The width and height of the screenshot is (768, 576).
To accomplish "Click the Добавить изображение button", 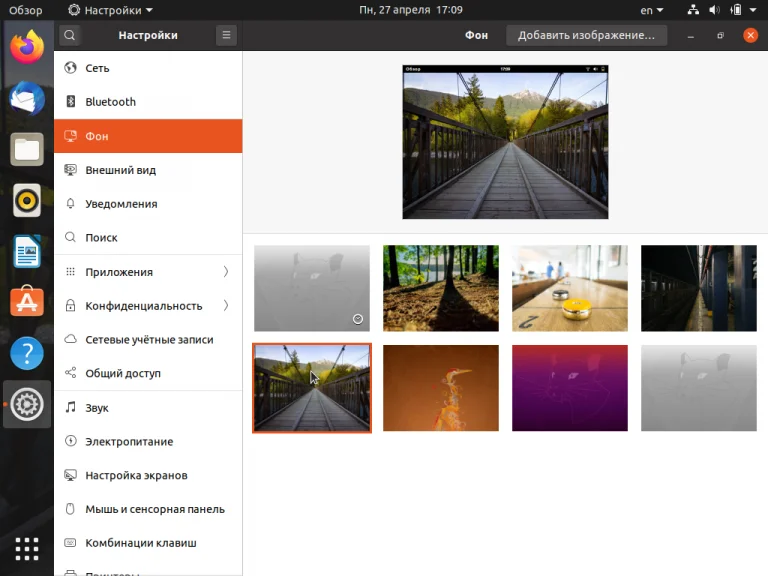I will coord(586,35).
